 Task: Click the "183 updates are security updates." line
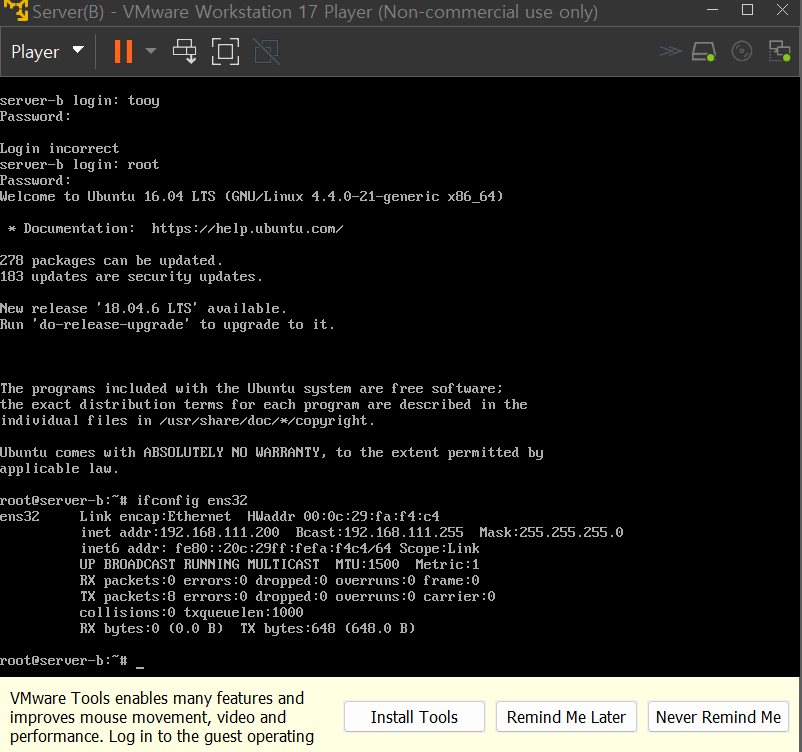pos(131,276)
